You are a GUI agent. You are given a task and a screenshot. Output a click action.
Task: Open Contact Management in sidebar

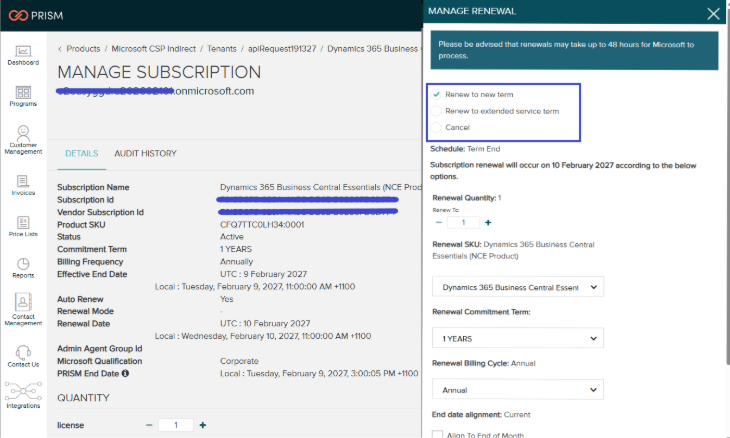coord(23,309)
